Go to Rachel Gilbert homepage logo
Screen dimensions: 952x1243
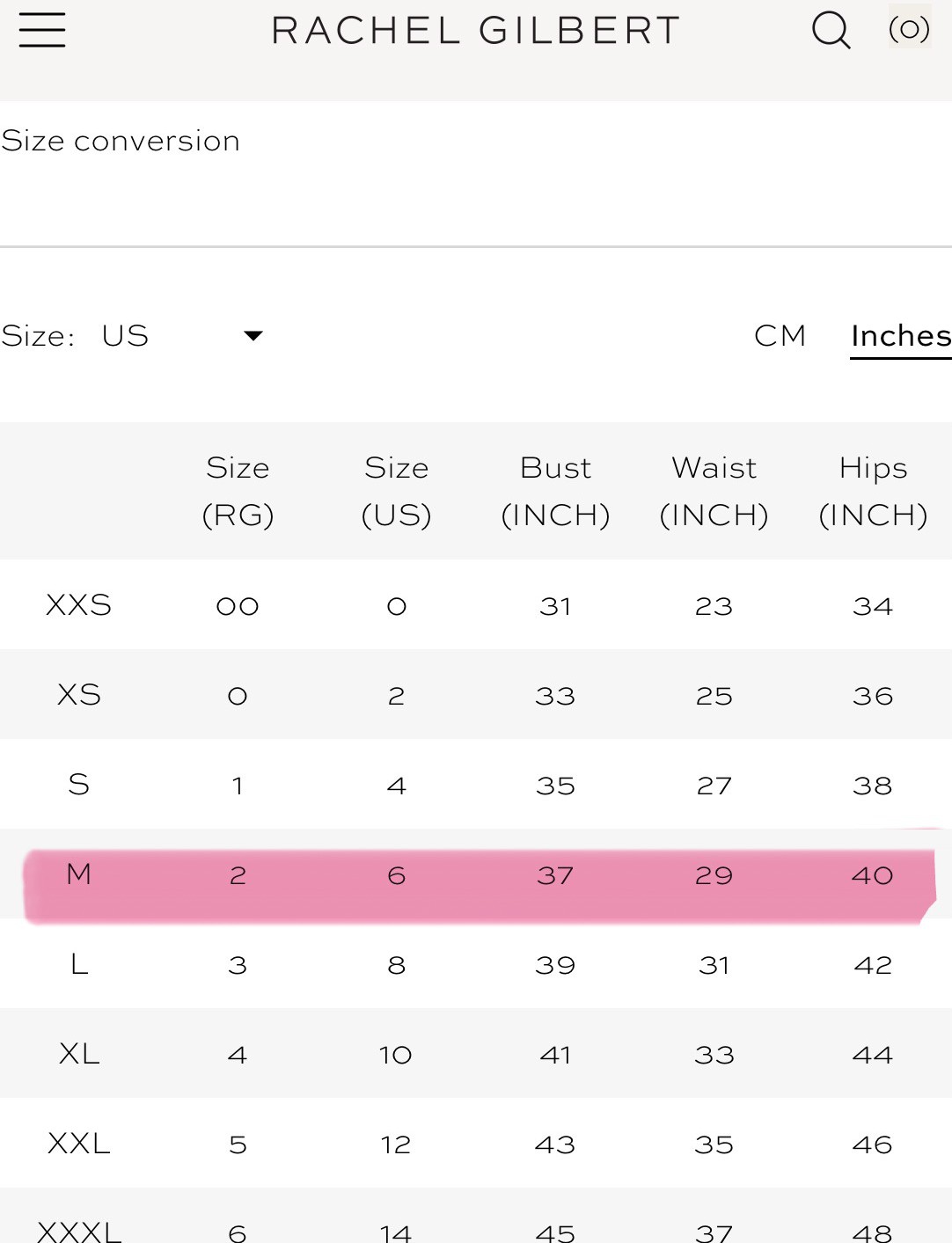tap(475, 31)
